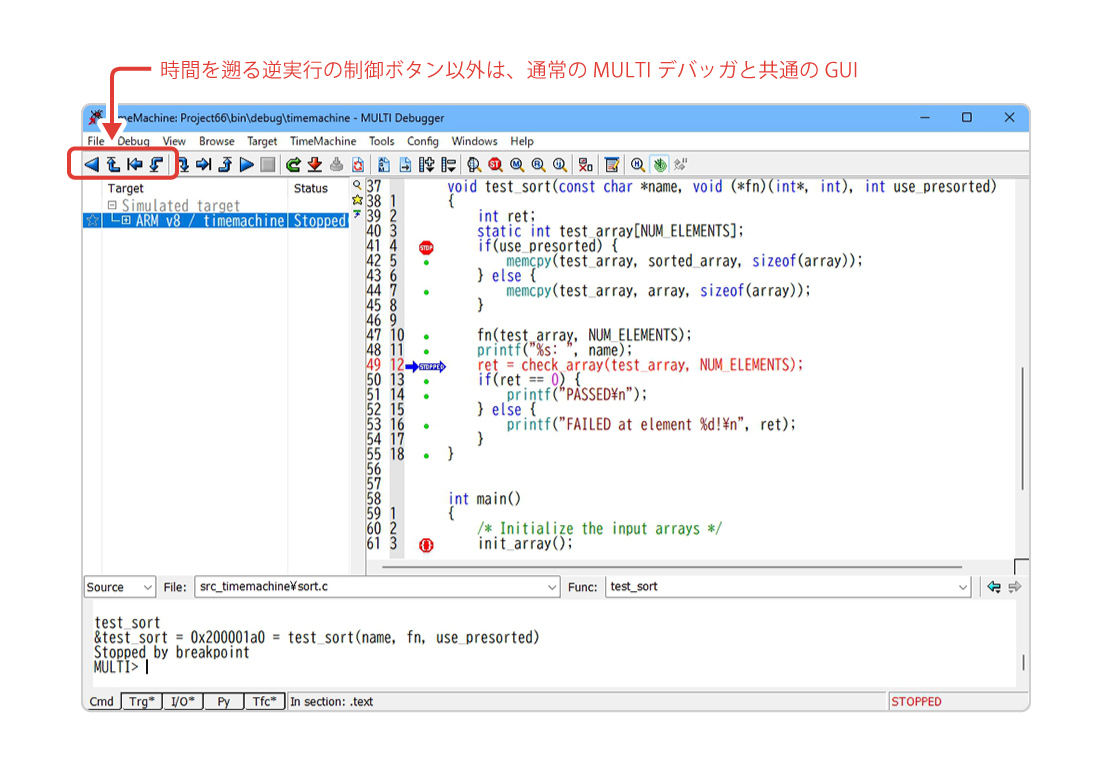
Task: Click the navigate forward arrow beside Func
Action: point(1014,587)
